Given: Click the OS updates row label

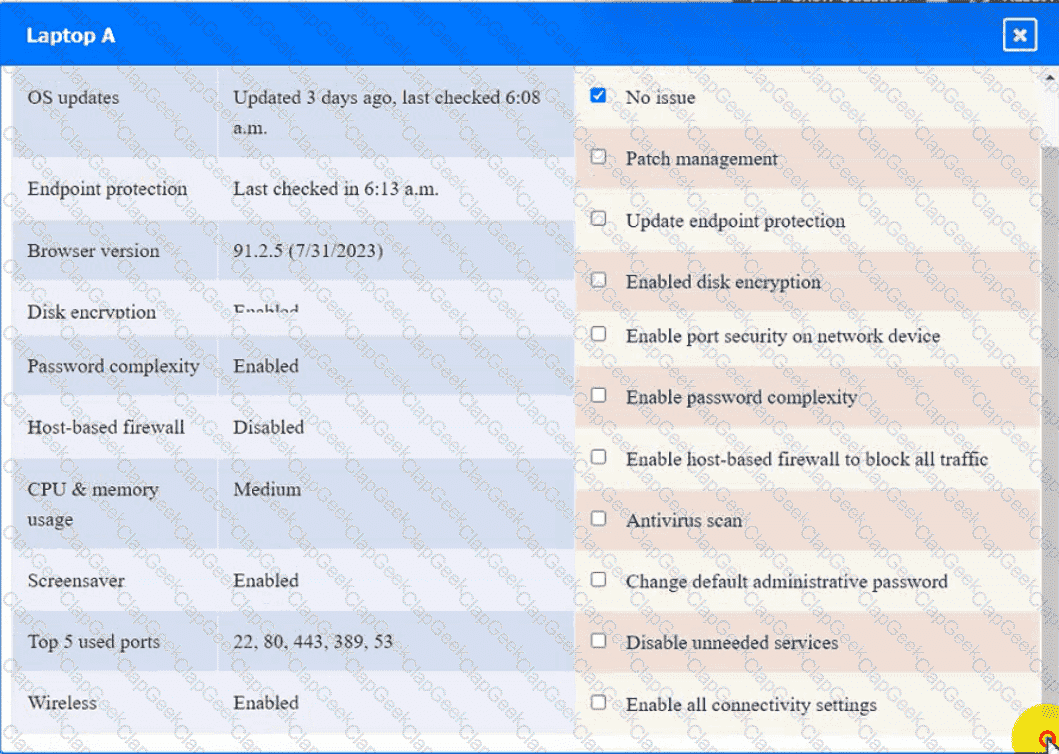Looking at the screenshot, I should tap(73, 98).
